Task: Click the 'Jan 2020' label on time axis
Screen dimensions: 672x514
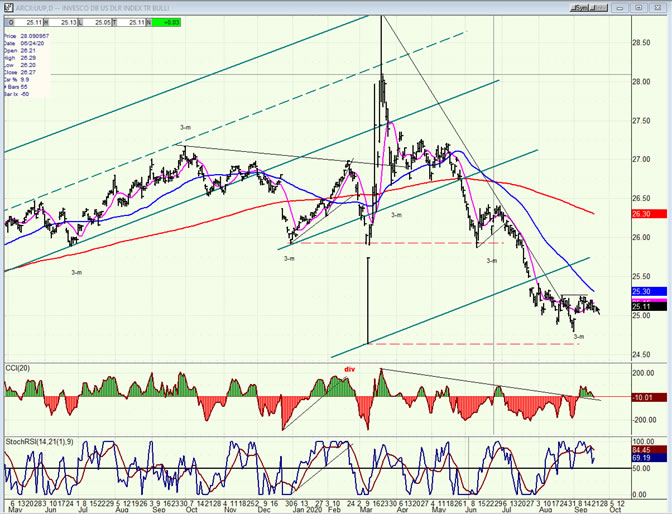Action: [x=306, y=510]
